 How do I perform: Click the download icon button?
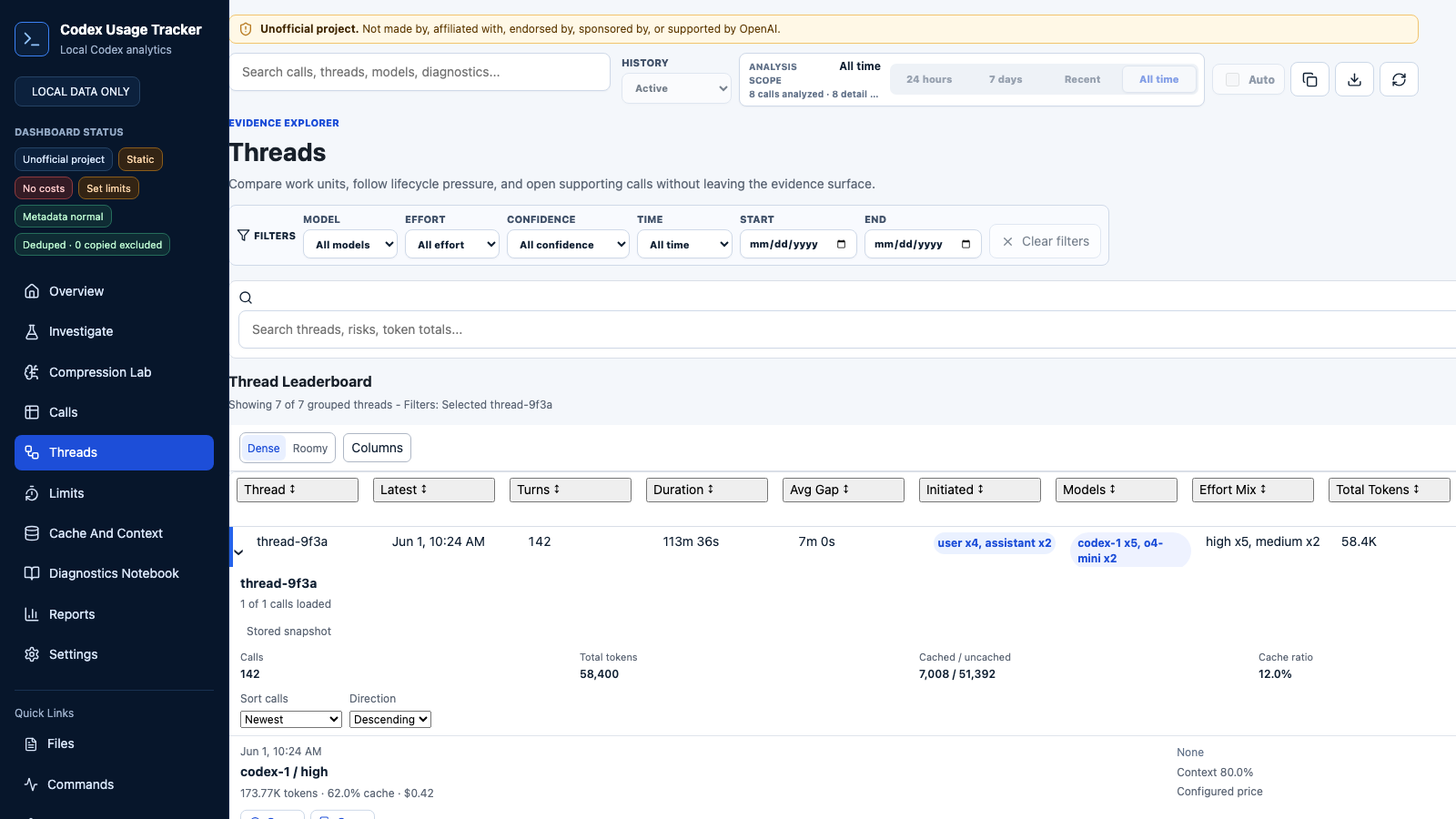(1354, 80)
